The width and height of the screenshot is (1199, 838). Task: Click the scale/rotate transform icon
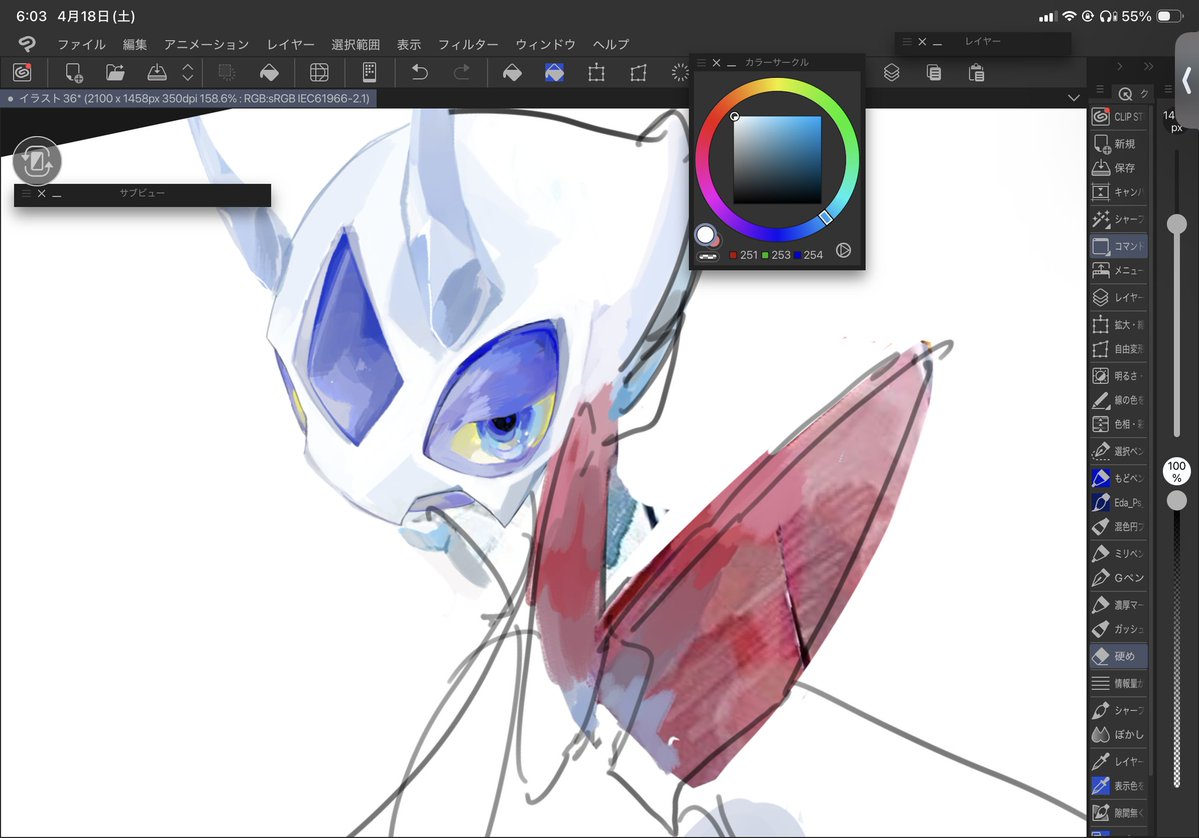[x=596, y=73]
